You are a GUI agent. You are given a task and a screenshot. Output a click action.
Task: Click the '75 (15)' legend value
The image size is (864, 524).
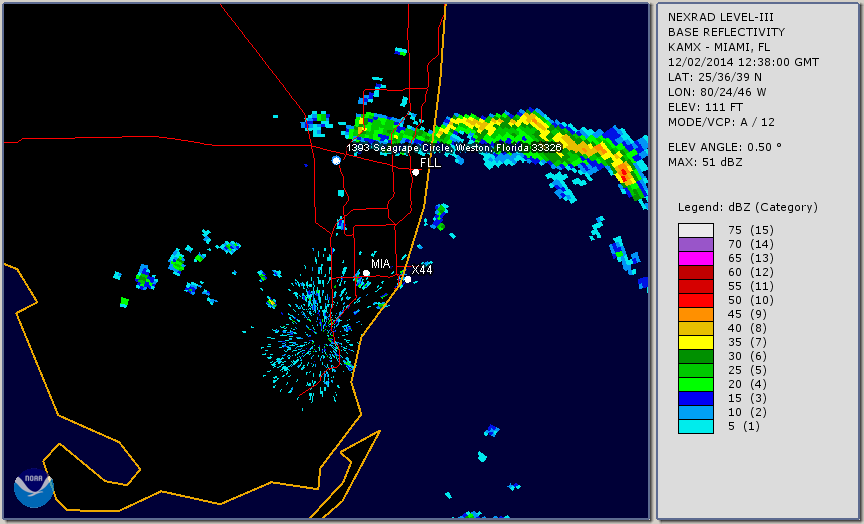[750, 230]
